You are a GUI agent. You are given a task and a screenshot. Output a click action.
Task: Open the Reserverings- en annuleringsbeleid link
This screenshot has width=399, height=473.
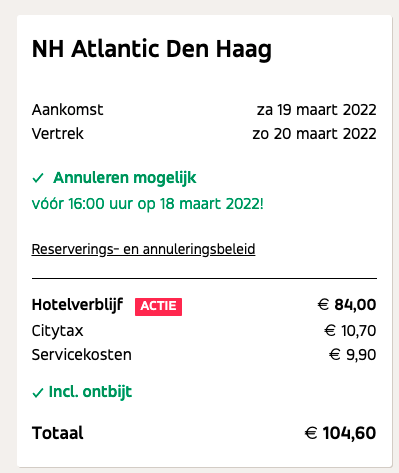[x=143, y=249]
